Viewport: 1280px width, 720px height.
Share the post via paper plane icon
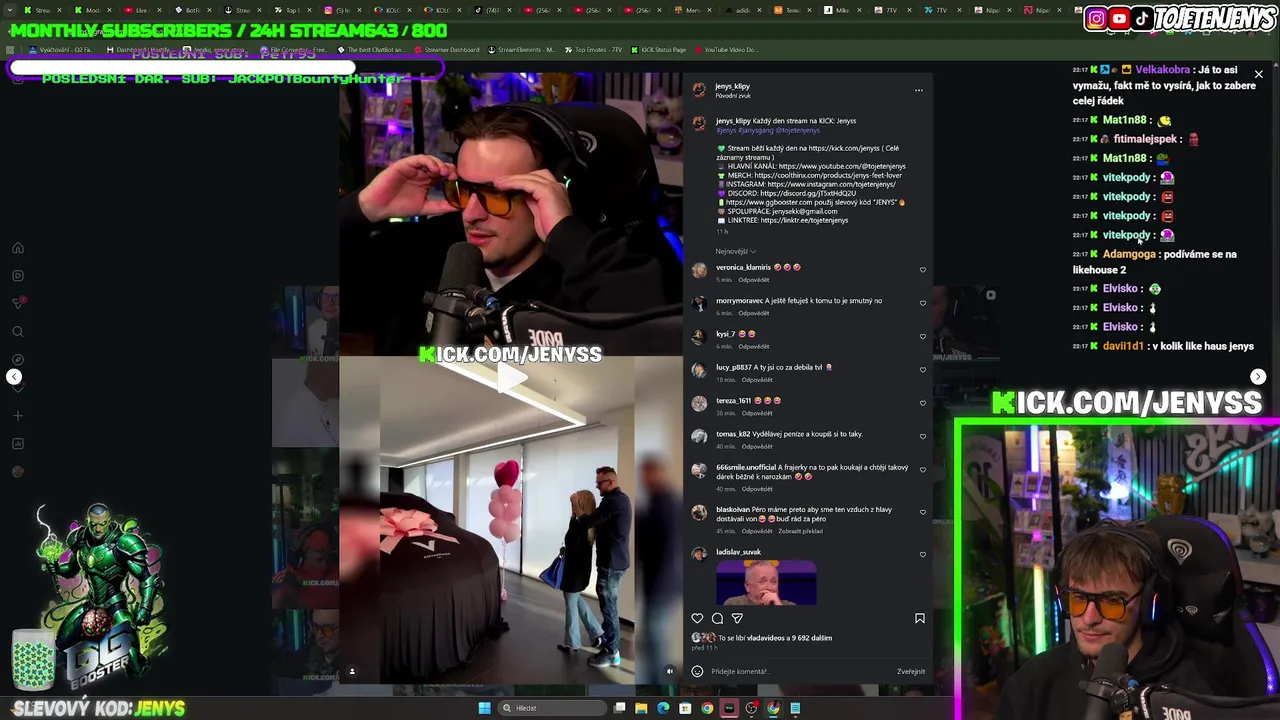point(737,618)
